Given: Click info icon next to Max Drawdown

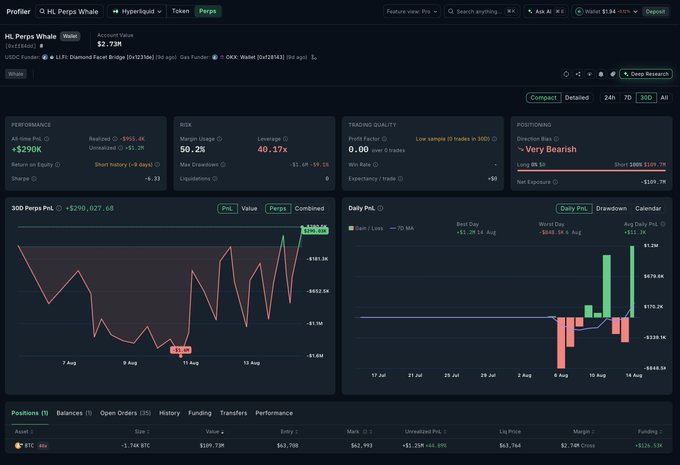Looking at the screenshot, I should click(223, 165).
